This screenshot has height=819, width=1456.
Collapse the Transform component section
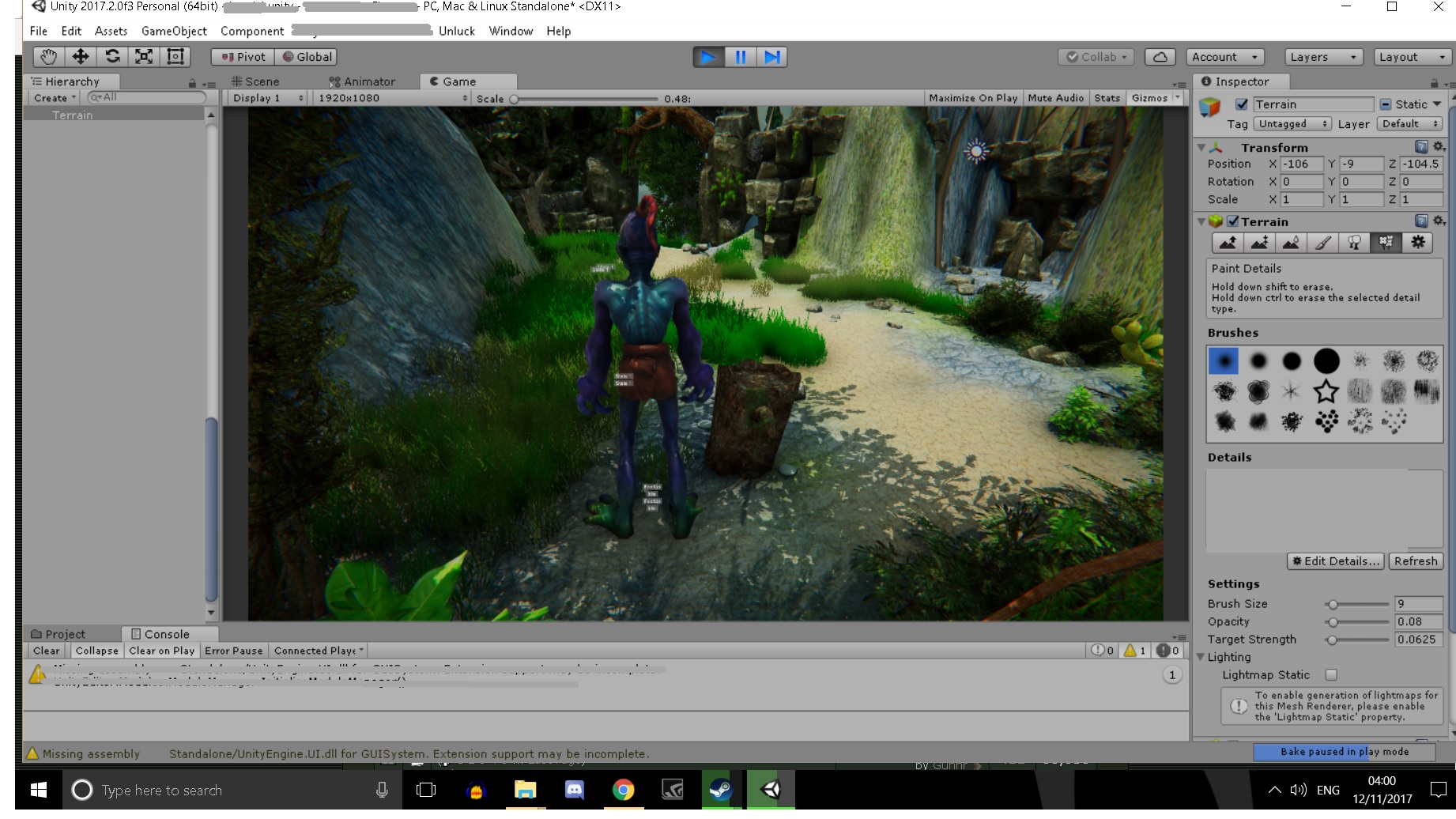1201,148
